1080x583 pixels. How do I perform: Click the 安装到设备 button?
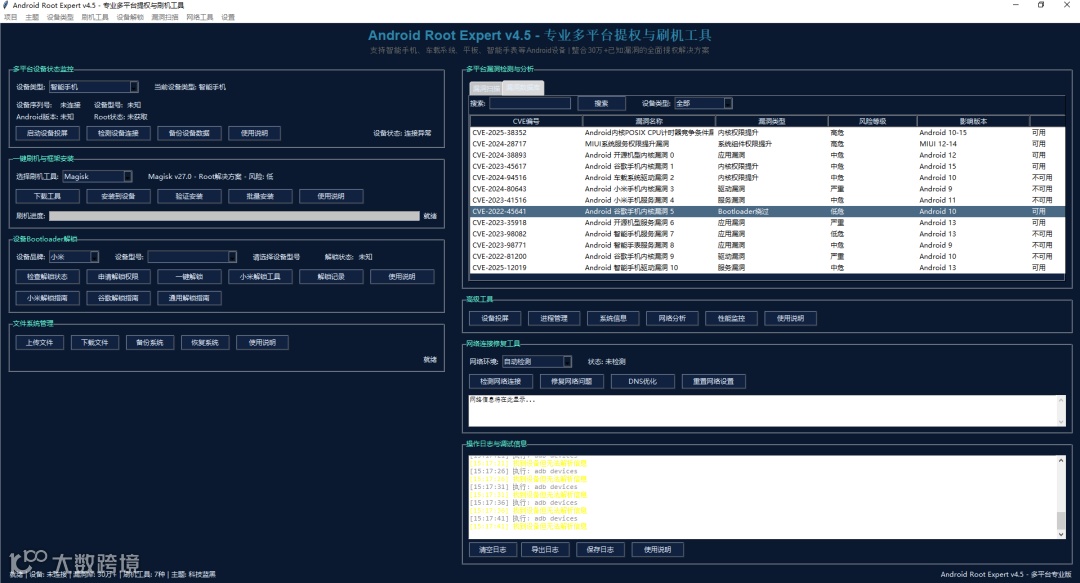click(118, 196)
